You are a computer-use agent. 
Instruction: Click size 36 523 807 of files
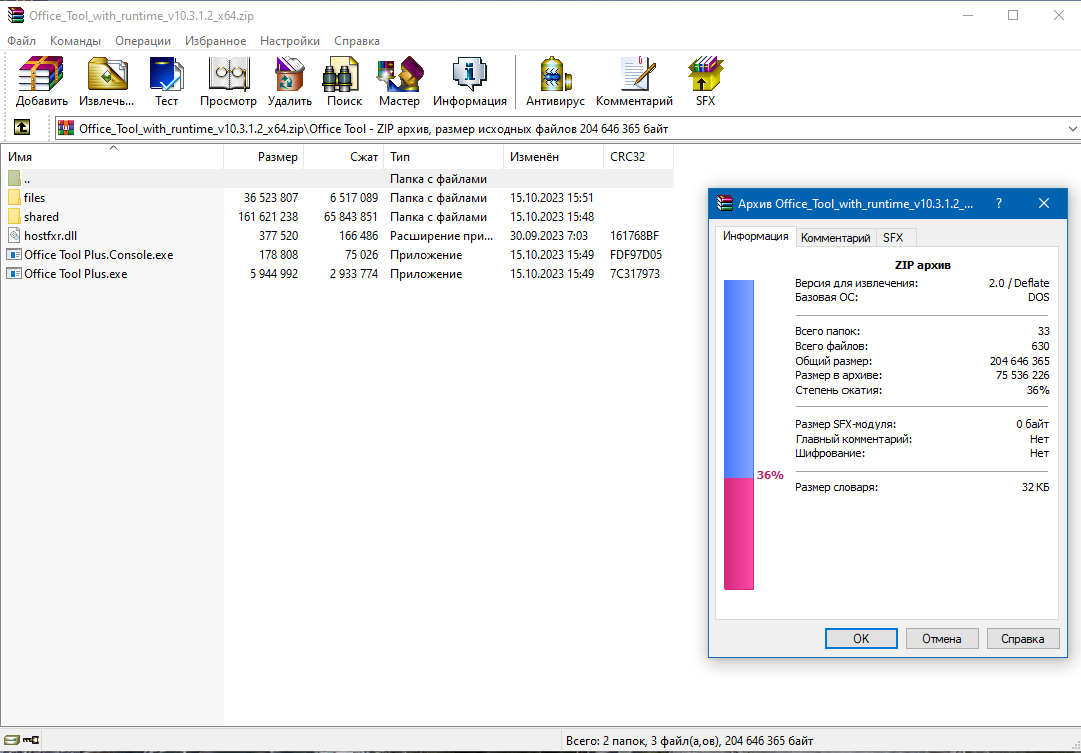pyautogui.click(x=271, y=198)
